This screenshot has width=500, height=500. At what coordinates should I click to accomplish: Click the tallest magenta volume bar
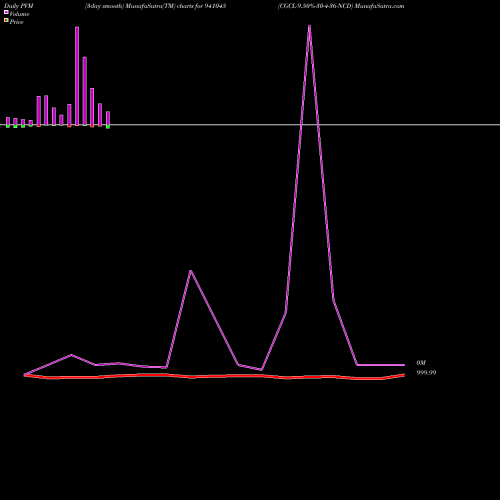click(77, 76)
